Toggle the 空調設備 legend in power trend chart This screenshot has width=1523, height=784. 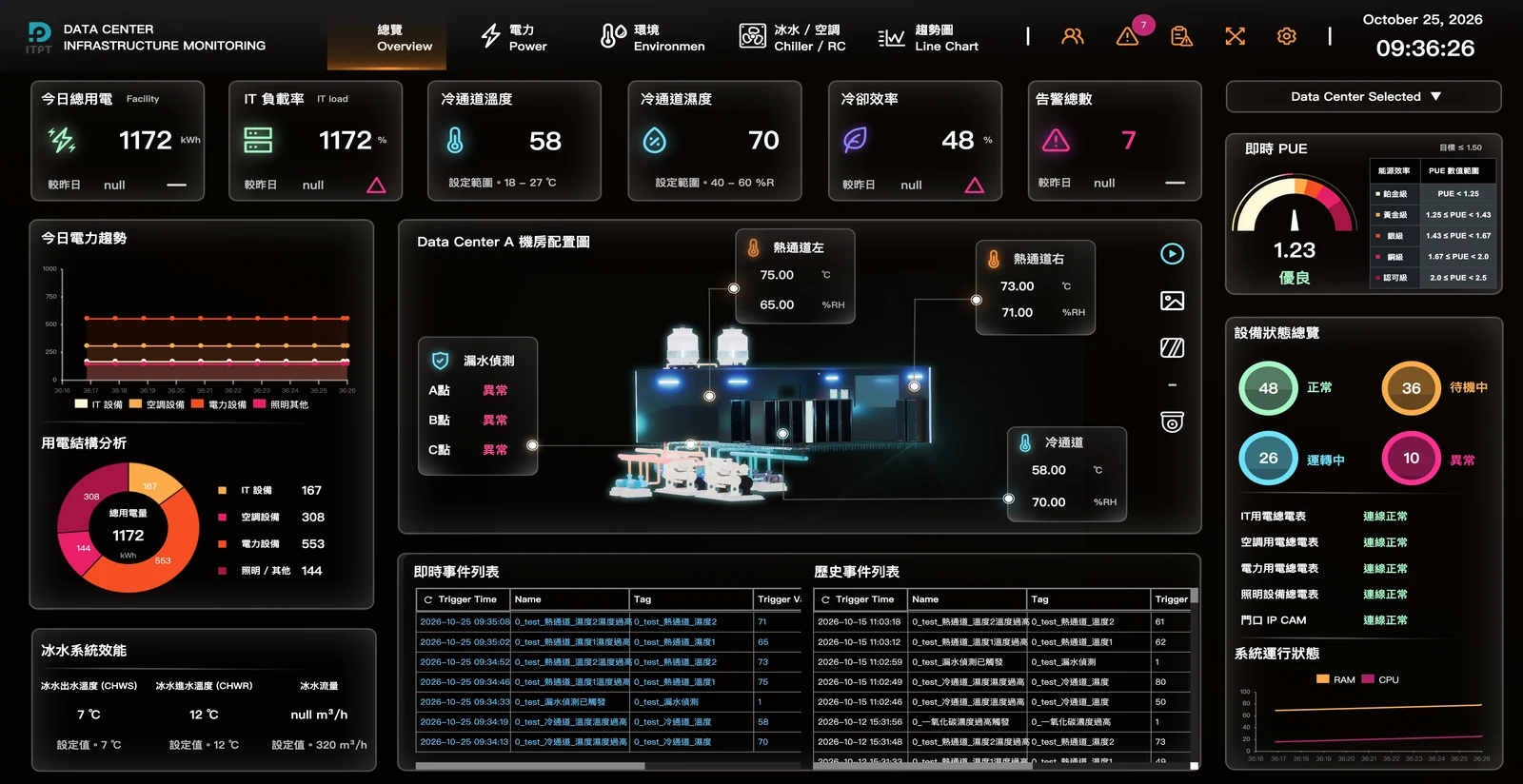157,404
